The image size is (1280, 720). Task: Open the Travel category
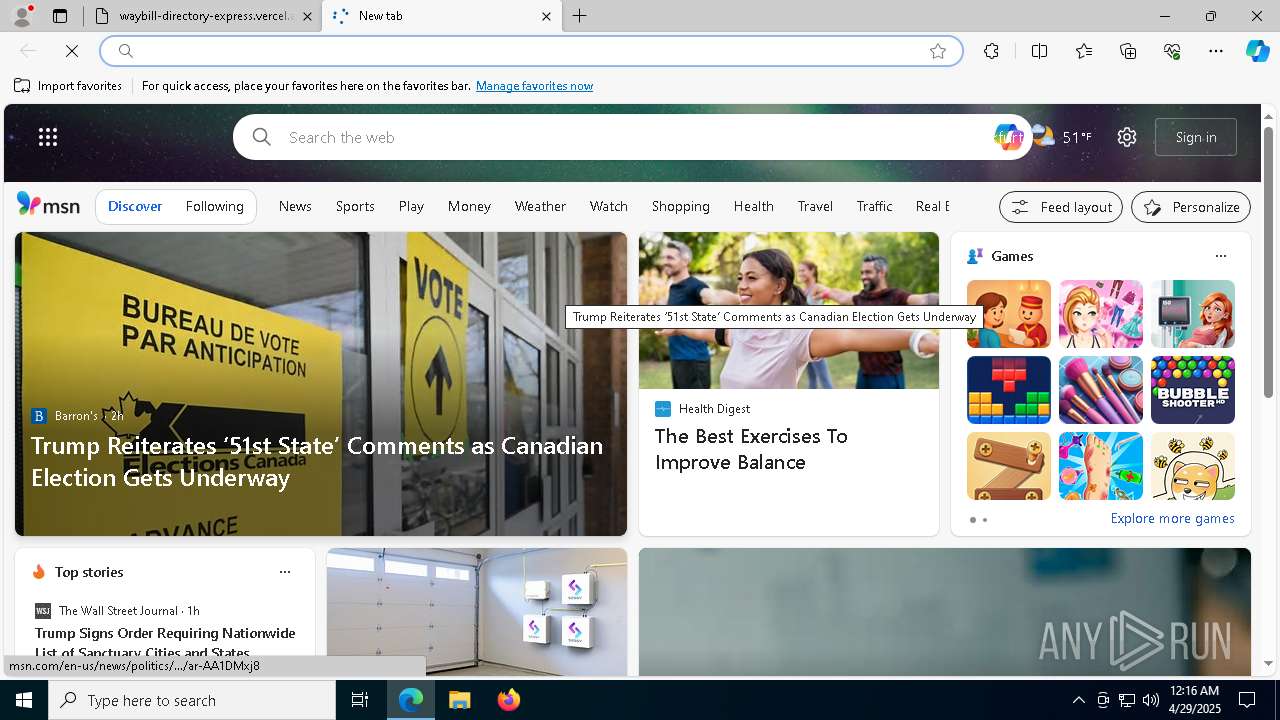coord(815,206)
